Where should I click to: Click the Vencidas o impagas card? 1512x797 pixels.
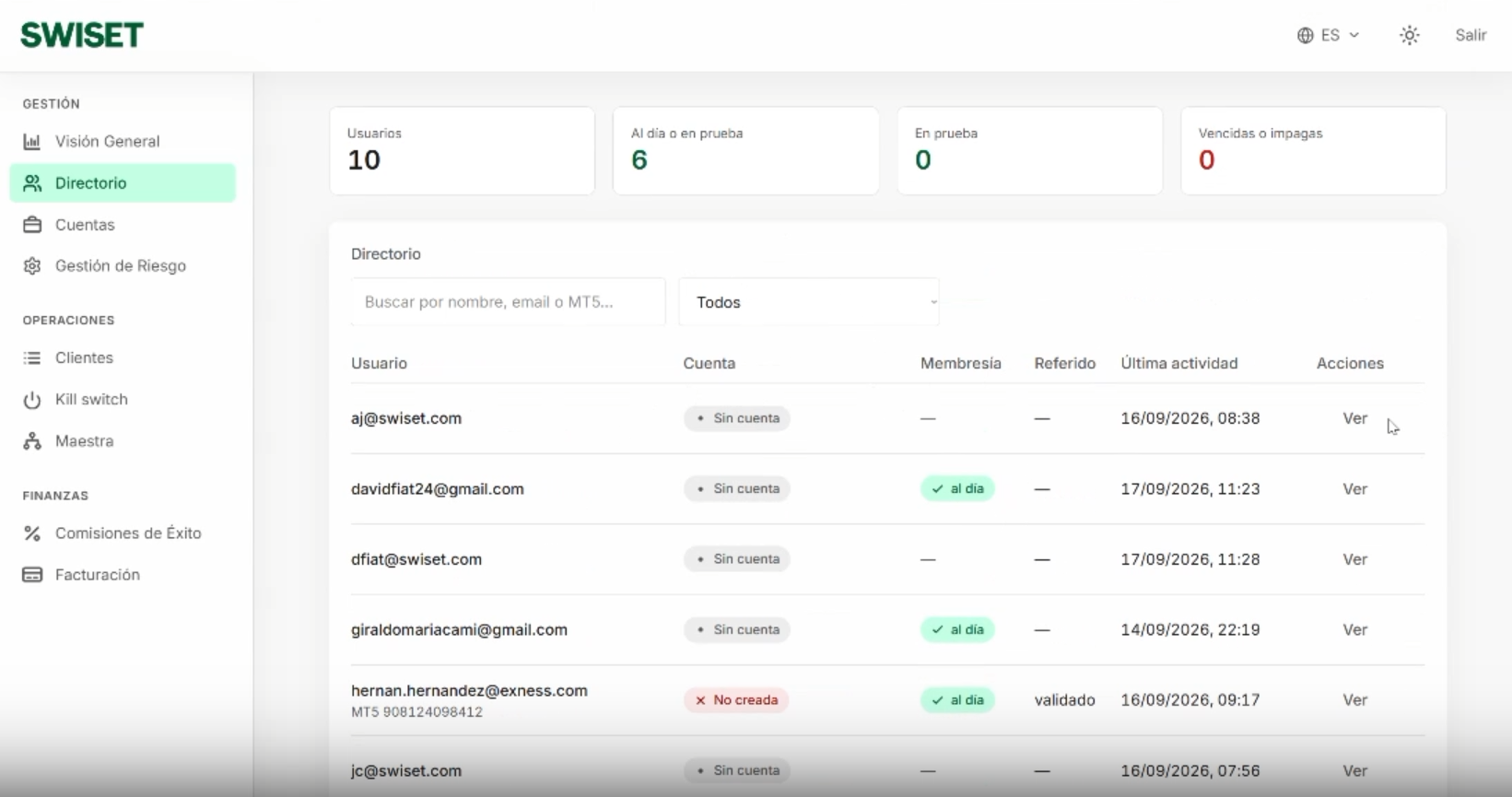coord(1313,150)
